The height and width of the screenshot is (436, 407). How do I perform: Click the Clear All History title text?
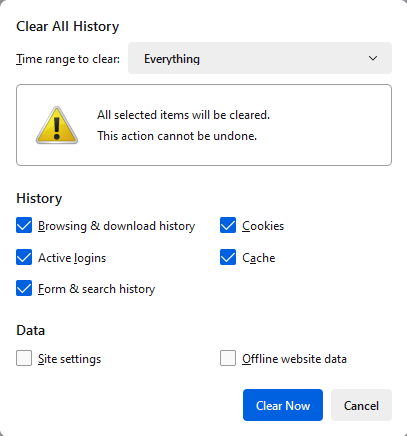(68, 26)
